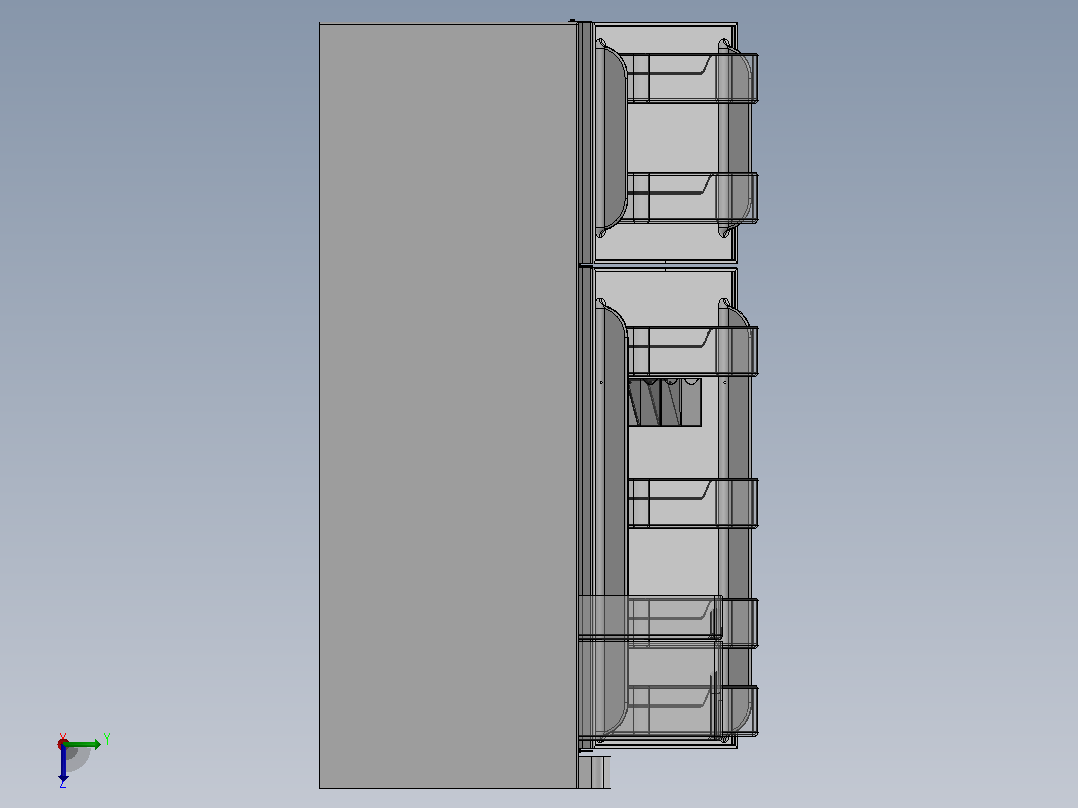The height and width of the screenshot is (808, 1078).
Task: Select the topmost bin on lower door
Action: pos(692,351)
